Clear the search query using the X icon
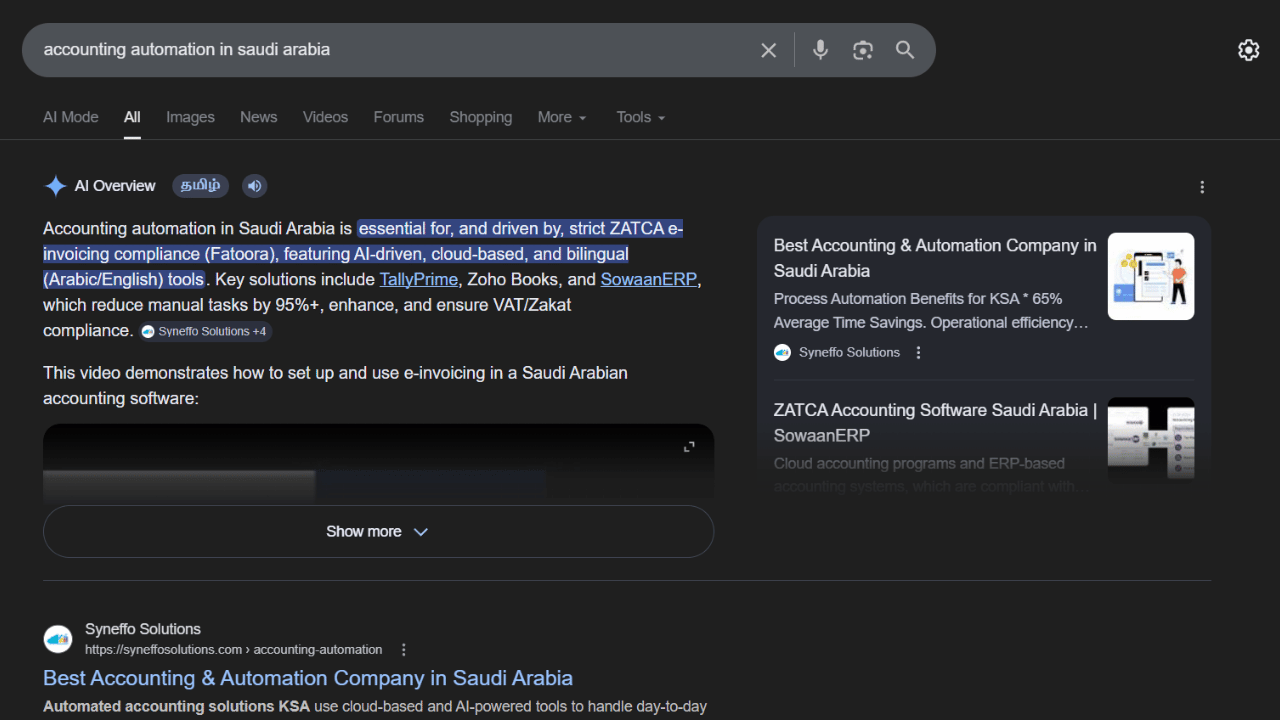The image size is (1280, 720). tap(768, 50)
